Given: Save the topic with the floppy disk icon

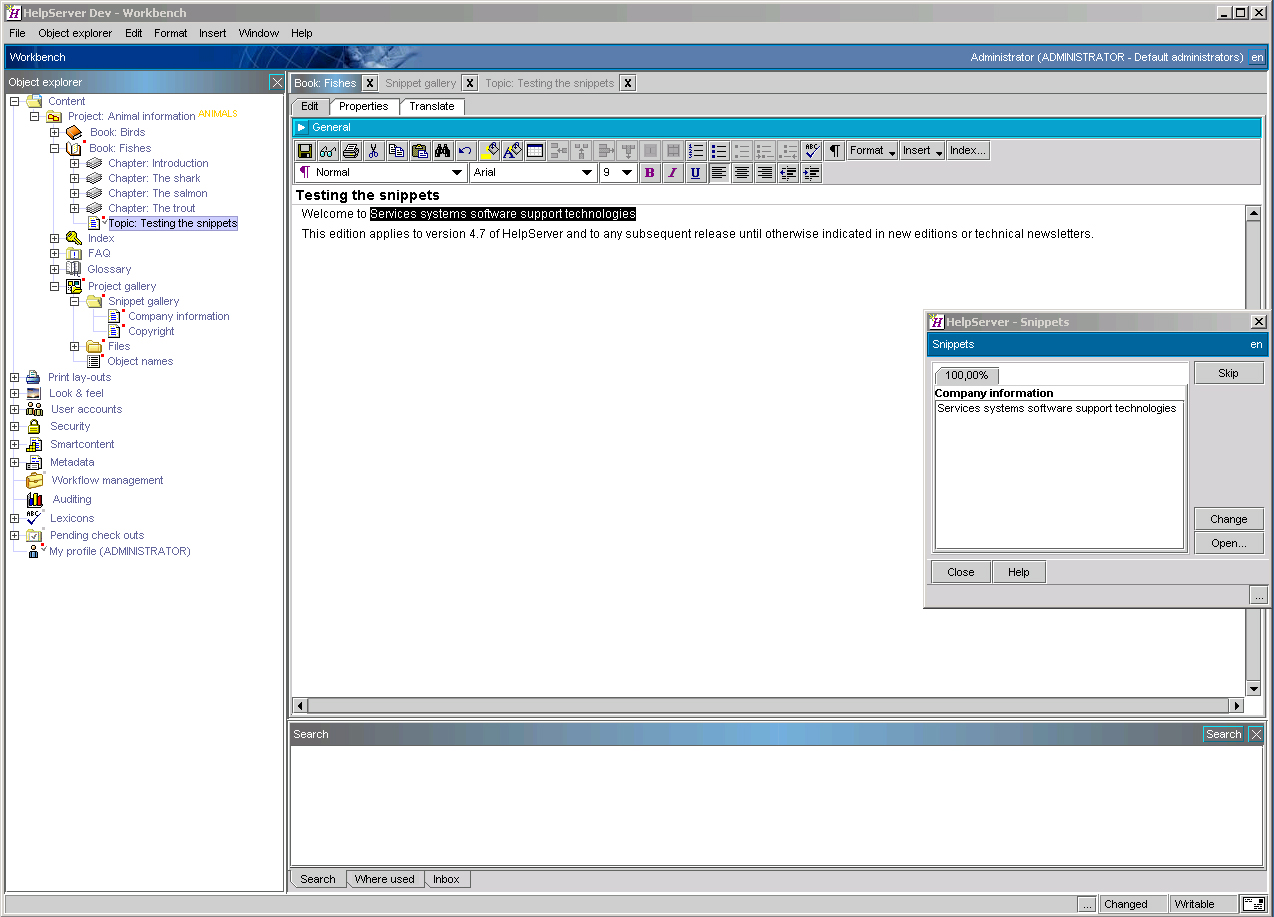Looking at the screenshot, I should (x=305, y=151).
